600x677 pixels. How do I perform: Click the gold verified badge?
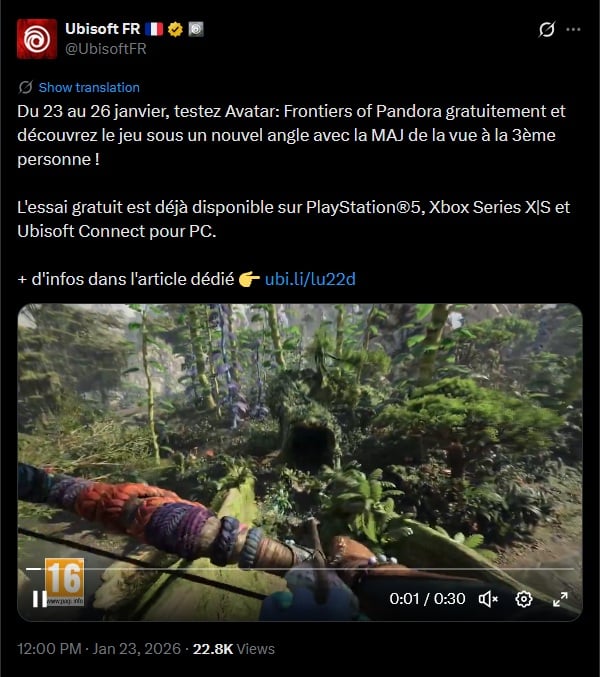click(x=175, y=29)
